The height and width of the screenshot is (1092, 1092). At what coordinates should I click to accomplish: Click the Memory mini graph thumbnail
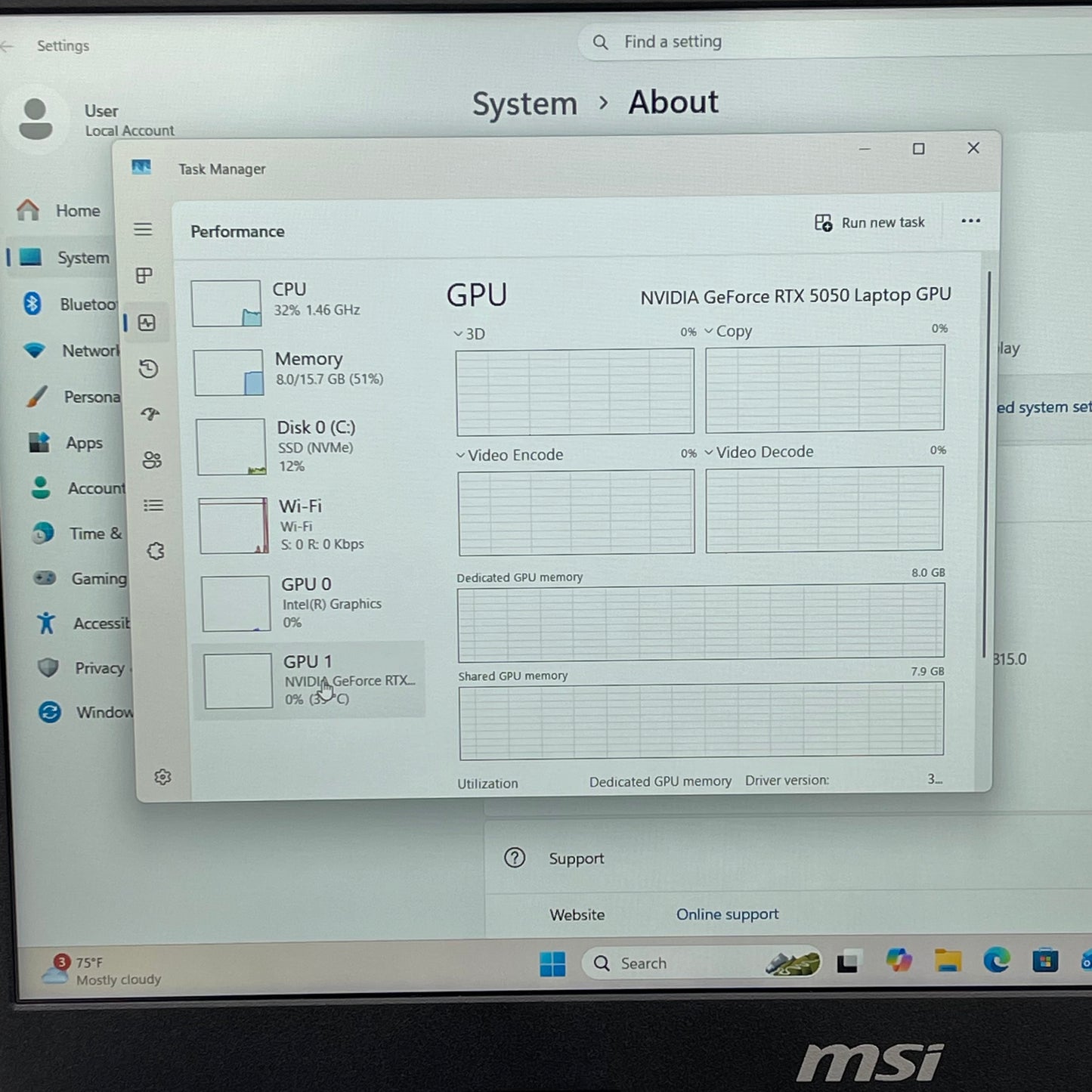pyautogui.click(x=228, y=373)
